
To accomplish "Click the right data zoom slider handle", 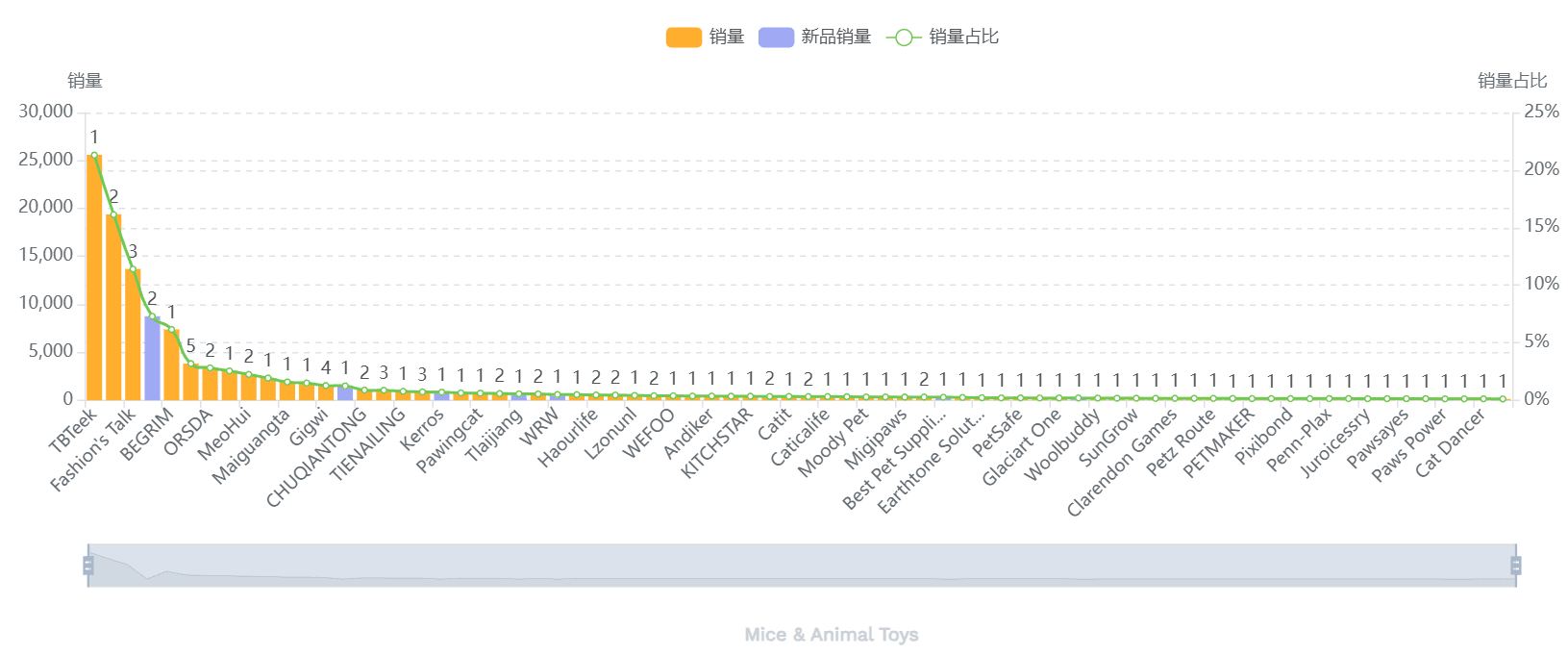I will pos(1516,566).
